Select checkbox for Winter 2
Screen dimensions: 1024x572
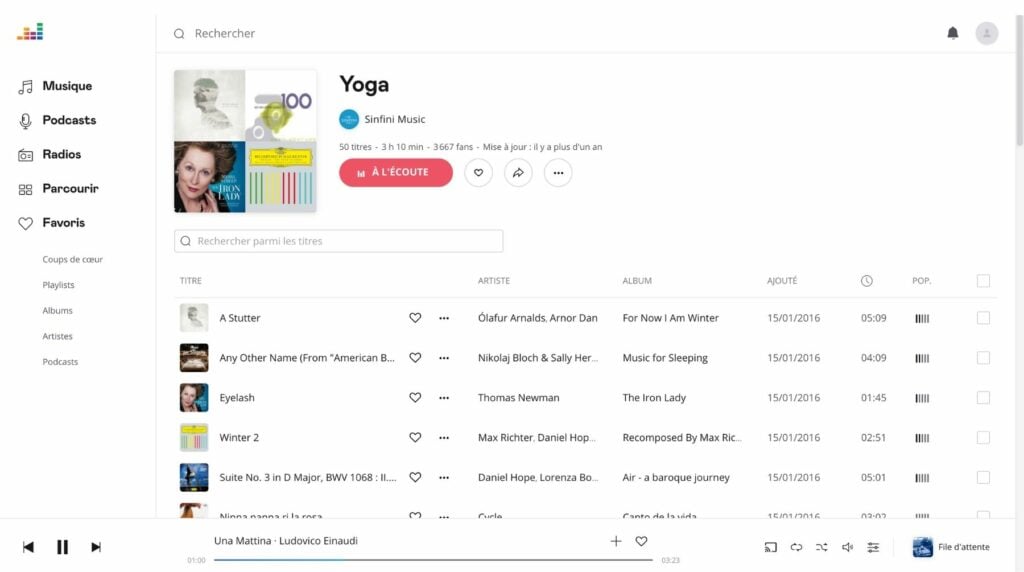(x=983, y=437)
